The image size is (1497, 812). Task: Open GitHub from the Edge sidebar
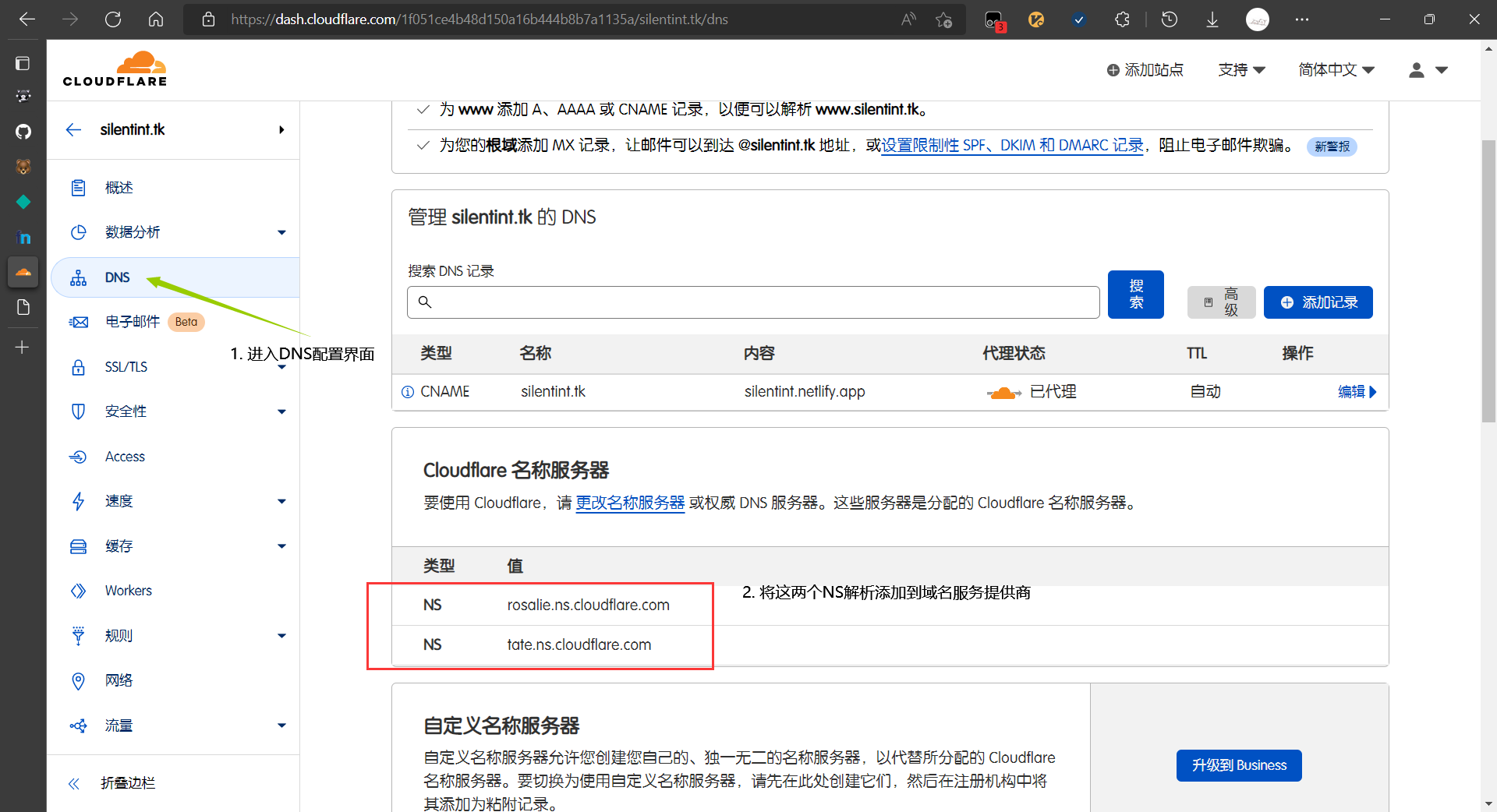(x=23, y=131)
